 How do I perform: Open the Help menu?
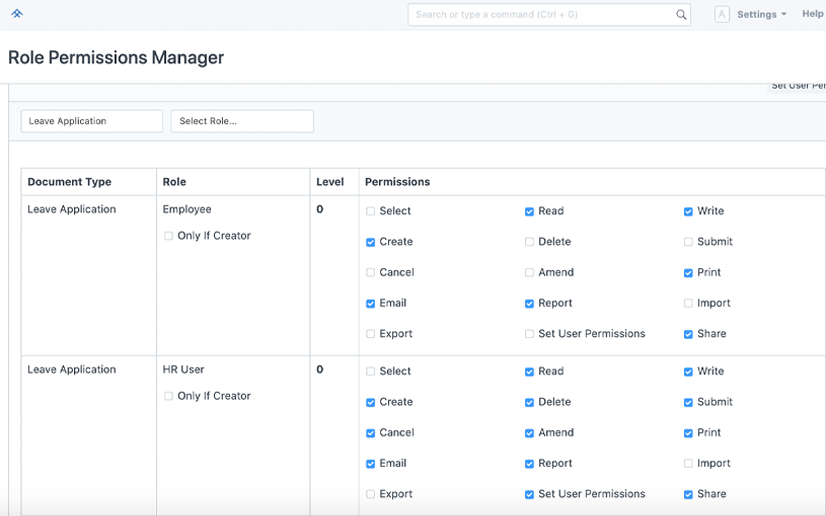coord(812,14)
